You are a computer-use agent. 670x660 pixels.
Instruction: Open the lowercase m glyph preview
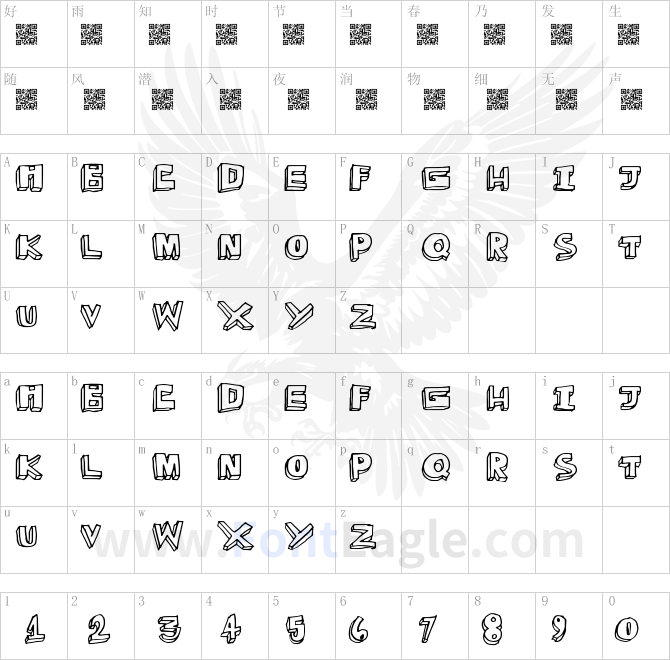[x=166, y=466]
